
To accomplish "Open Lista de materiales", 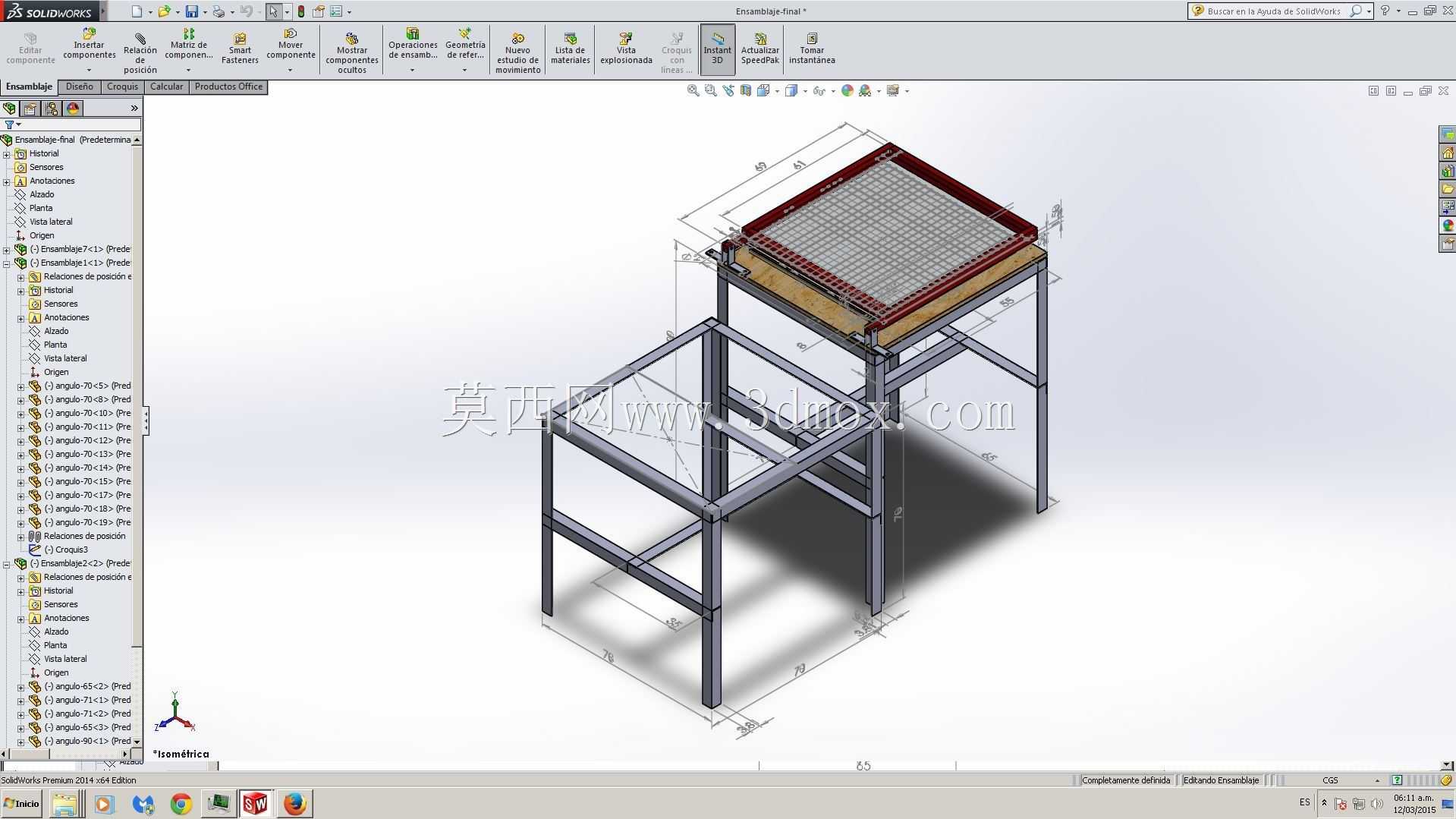I will tap(571, 49).
